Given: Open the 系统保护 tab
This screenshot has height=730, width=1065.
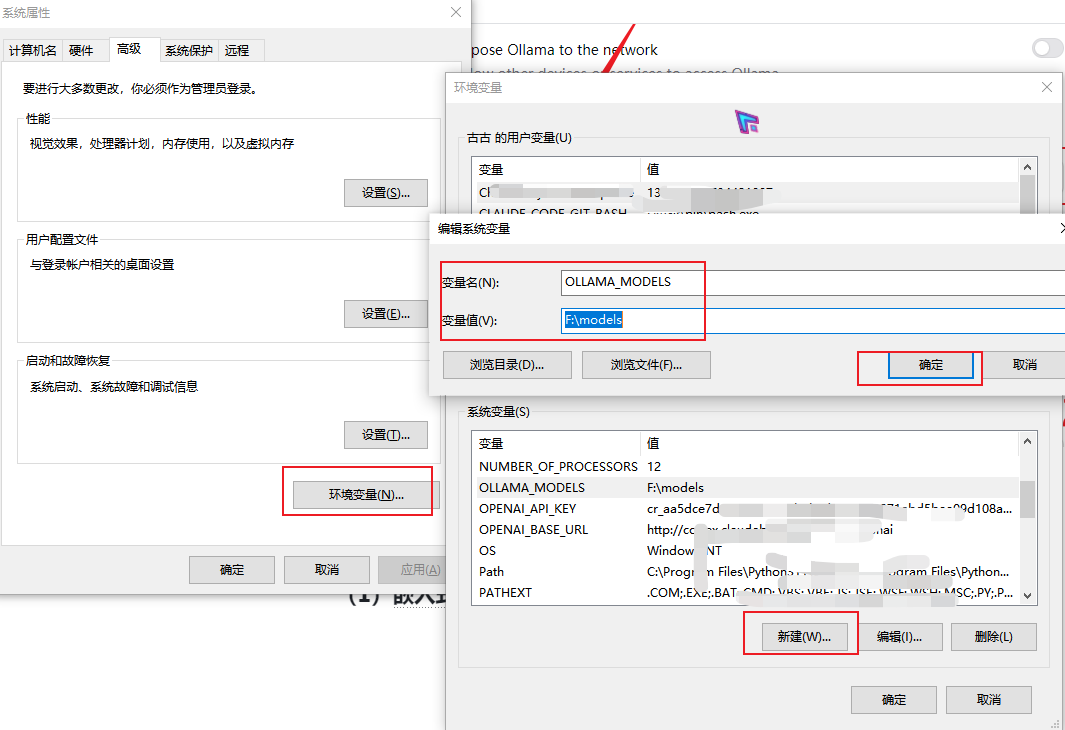Looking at the screenshot, I should (189, 50).
